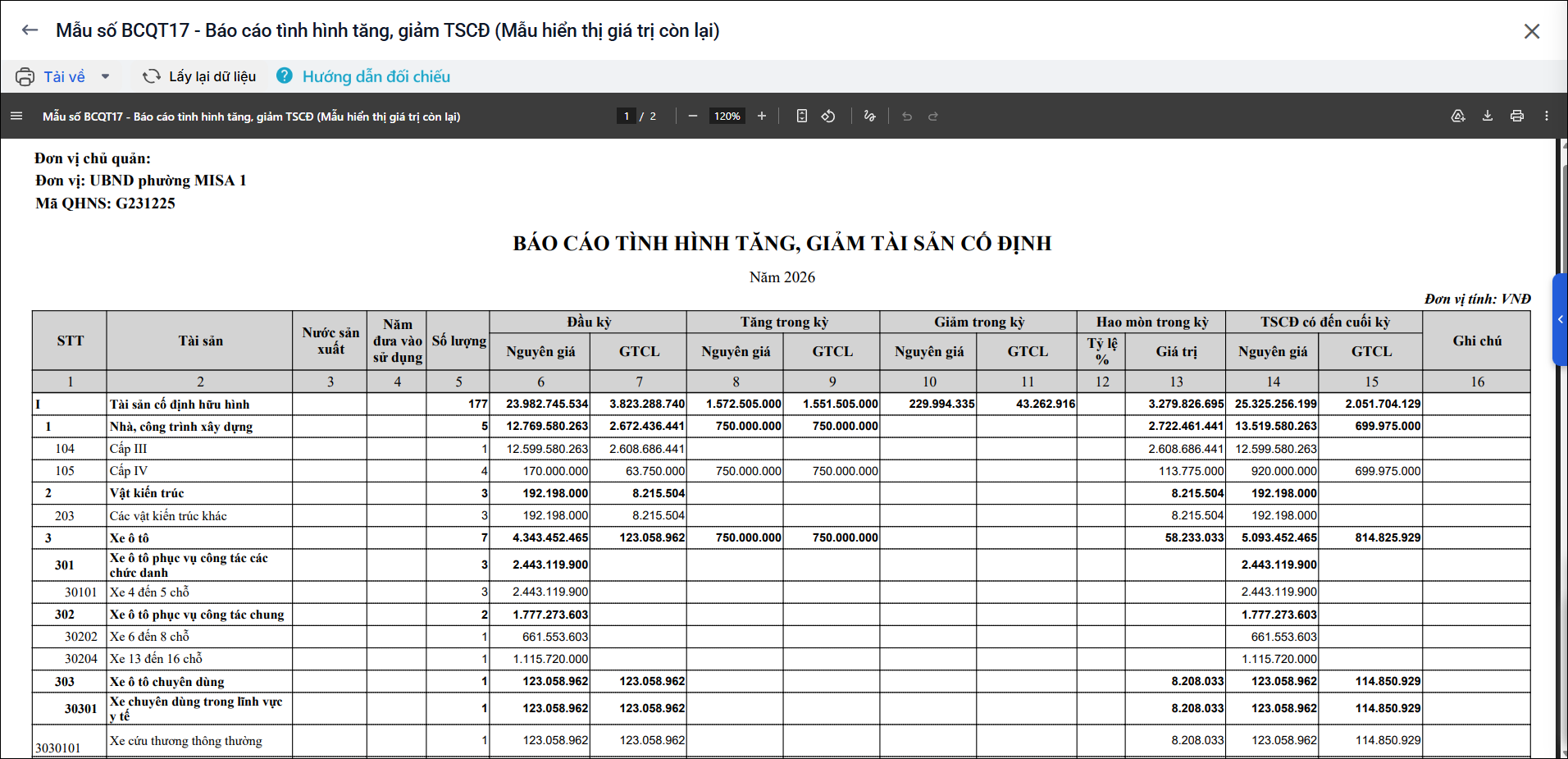Click the quantity value 177
This screenshot has height=759, width=1568.
click(x=478, y=404)
